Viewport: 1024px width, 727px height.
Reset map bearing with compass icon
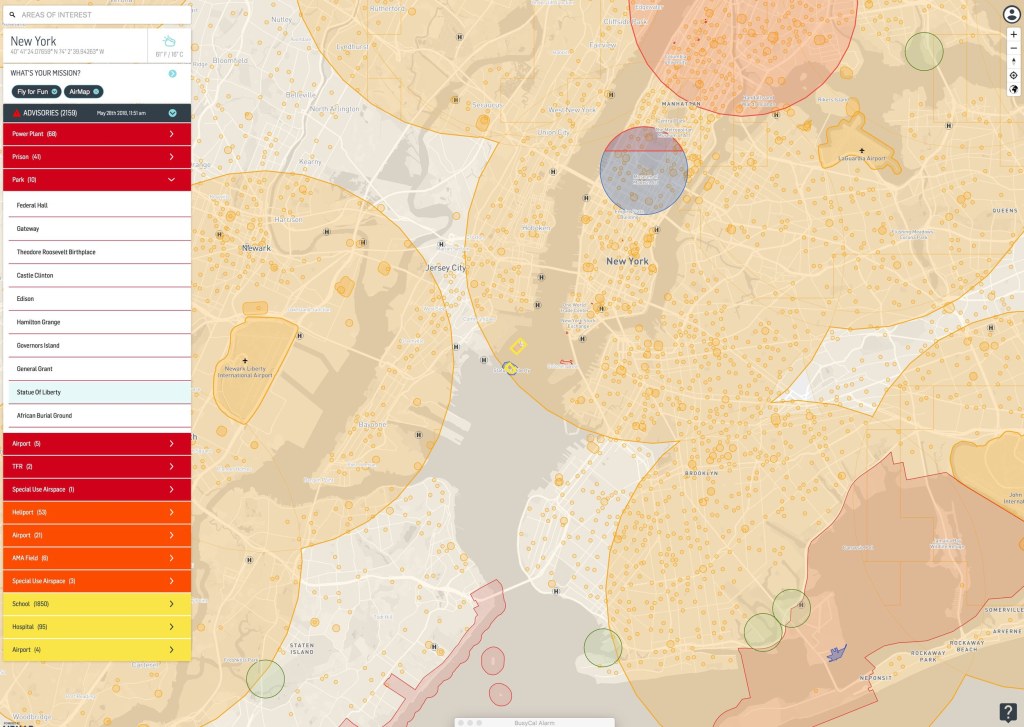(1013, 62)
